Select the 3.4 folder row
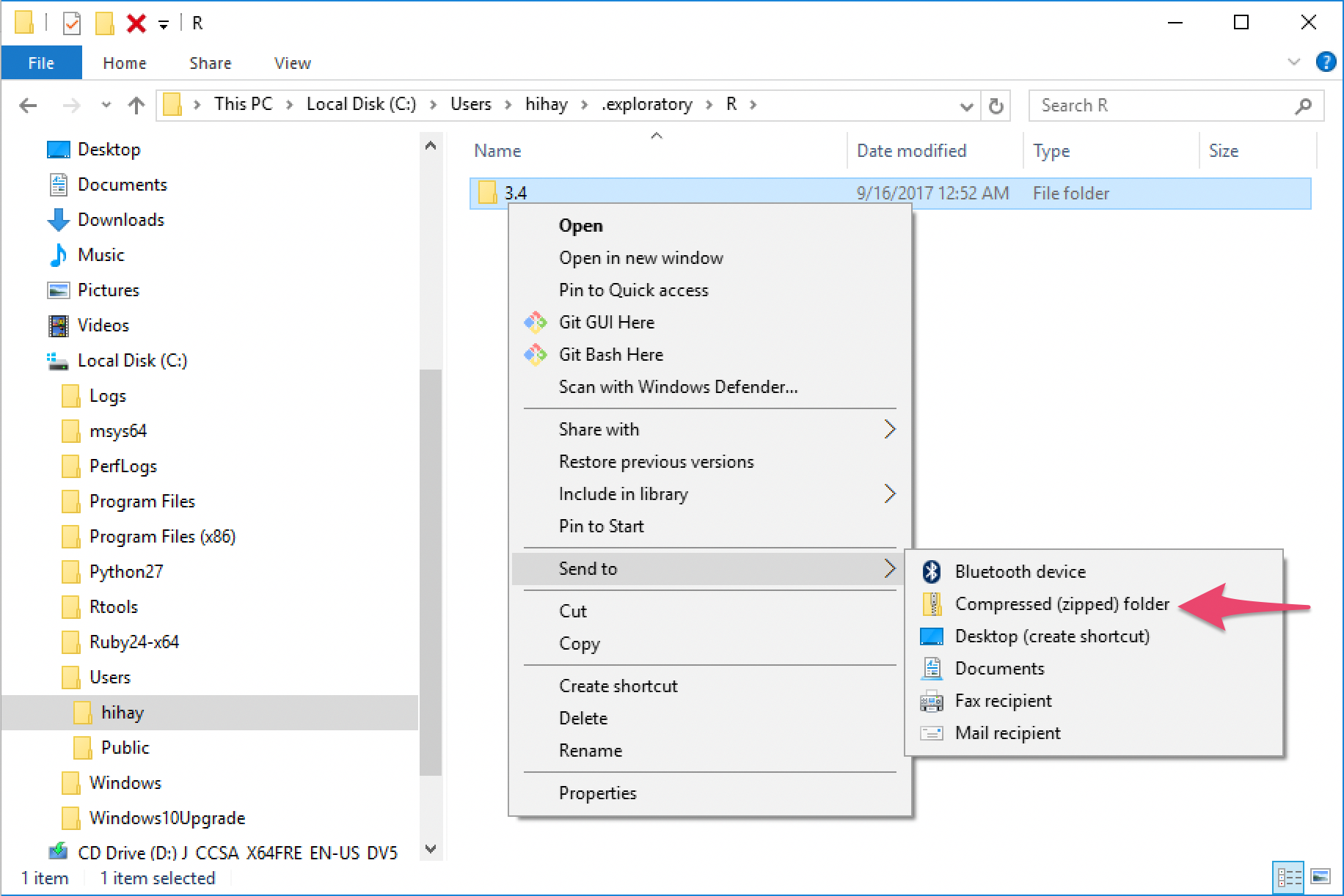 [890, 194]
